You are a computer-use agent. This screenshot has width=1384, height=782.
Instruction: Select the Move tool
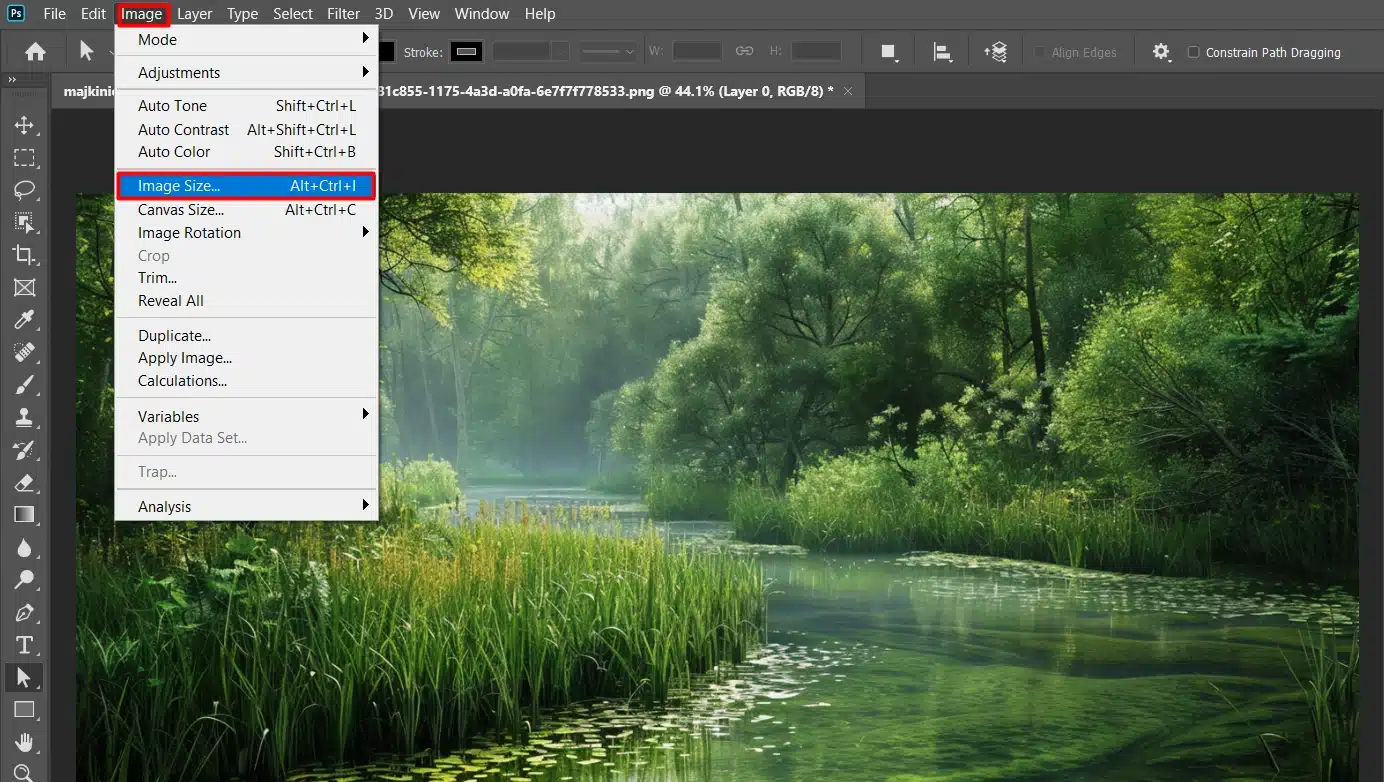(24, 126)
